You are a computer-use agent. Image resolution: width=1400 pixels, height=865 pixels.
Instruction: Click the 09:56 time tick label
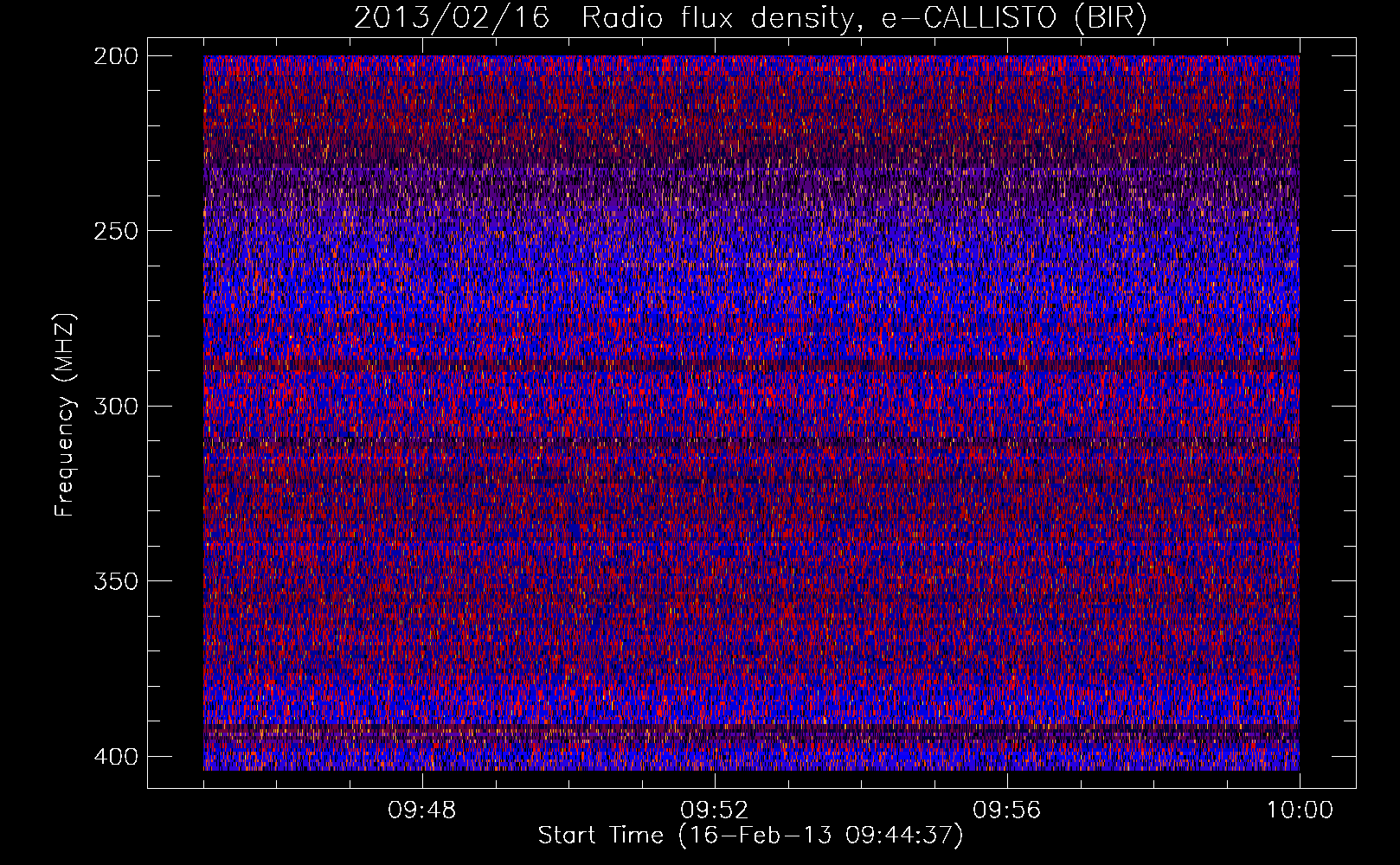click(x=1007, y=811)
